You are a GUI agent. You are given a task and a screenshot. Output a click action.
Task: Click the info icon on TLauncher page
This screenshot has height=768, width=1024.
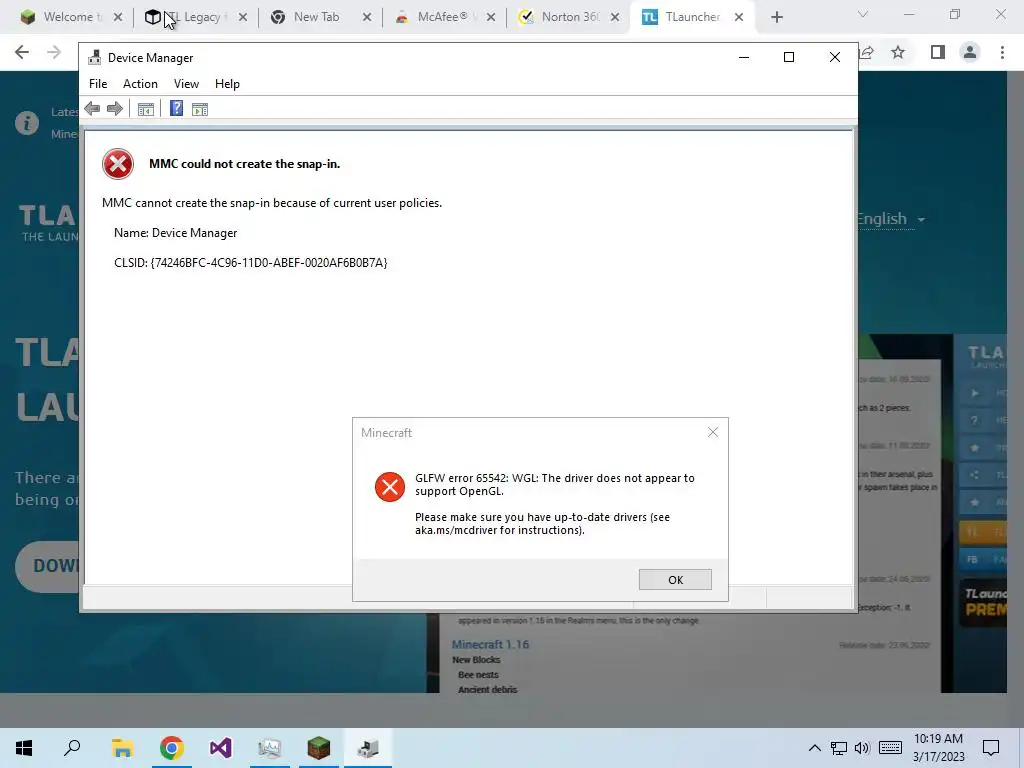[x=27, y=123]
